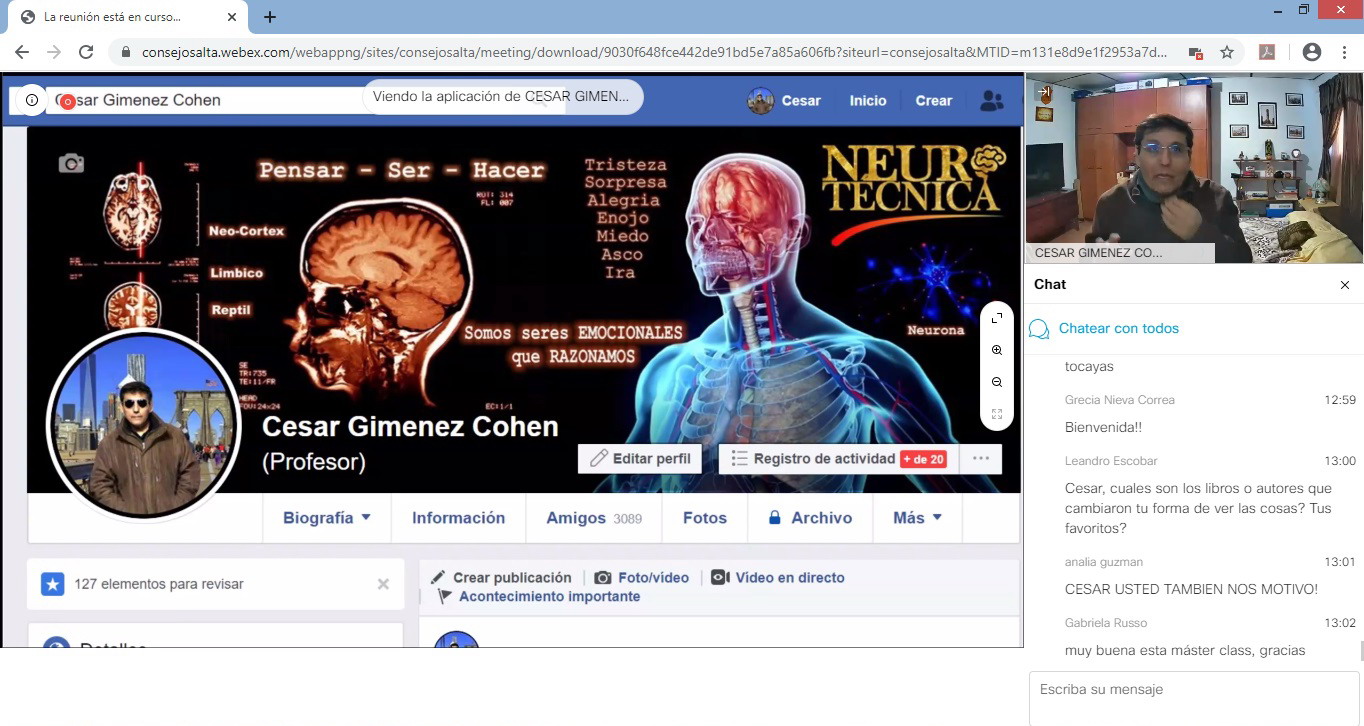Image resolution: width=1364 pixels, height=726 pixels.
Task: Expand the Más dropdown
Action: [918, 518]
